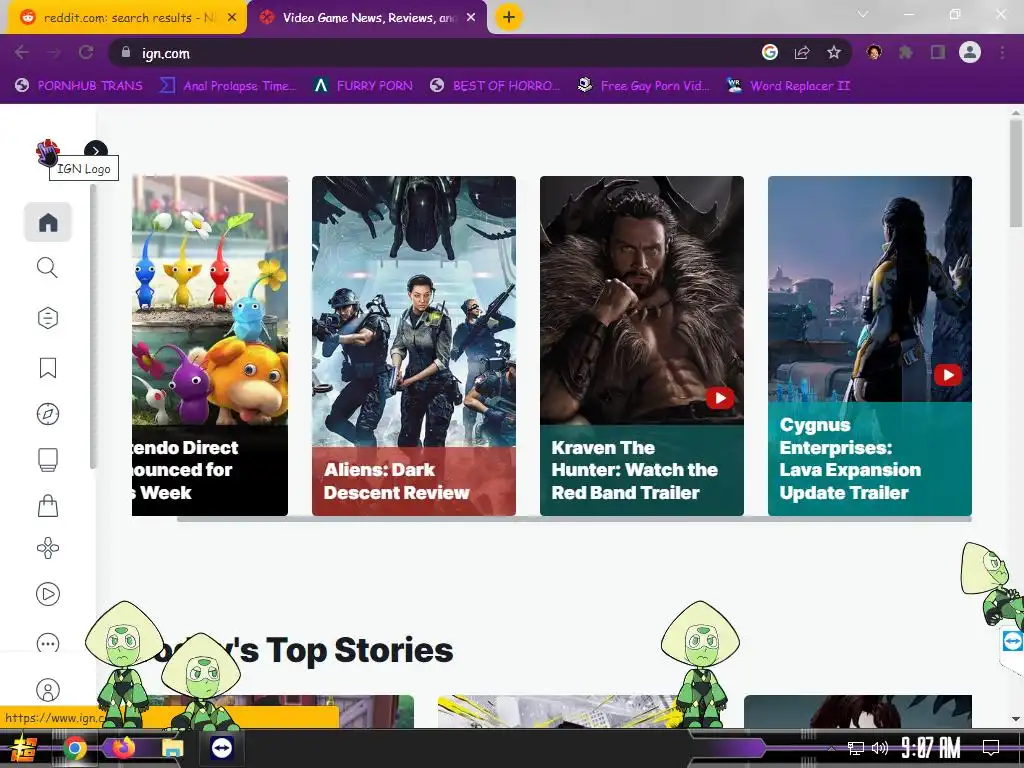Open the bookmark icon in the sidebar
Screen dimensions: 1024x768
coord(48,368)
